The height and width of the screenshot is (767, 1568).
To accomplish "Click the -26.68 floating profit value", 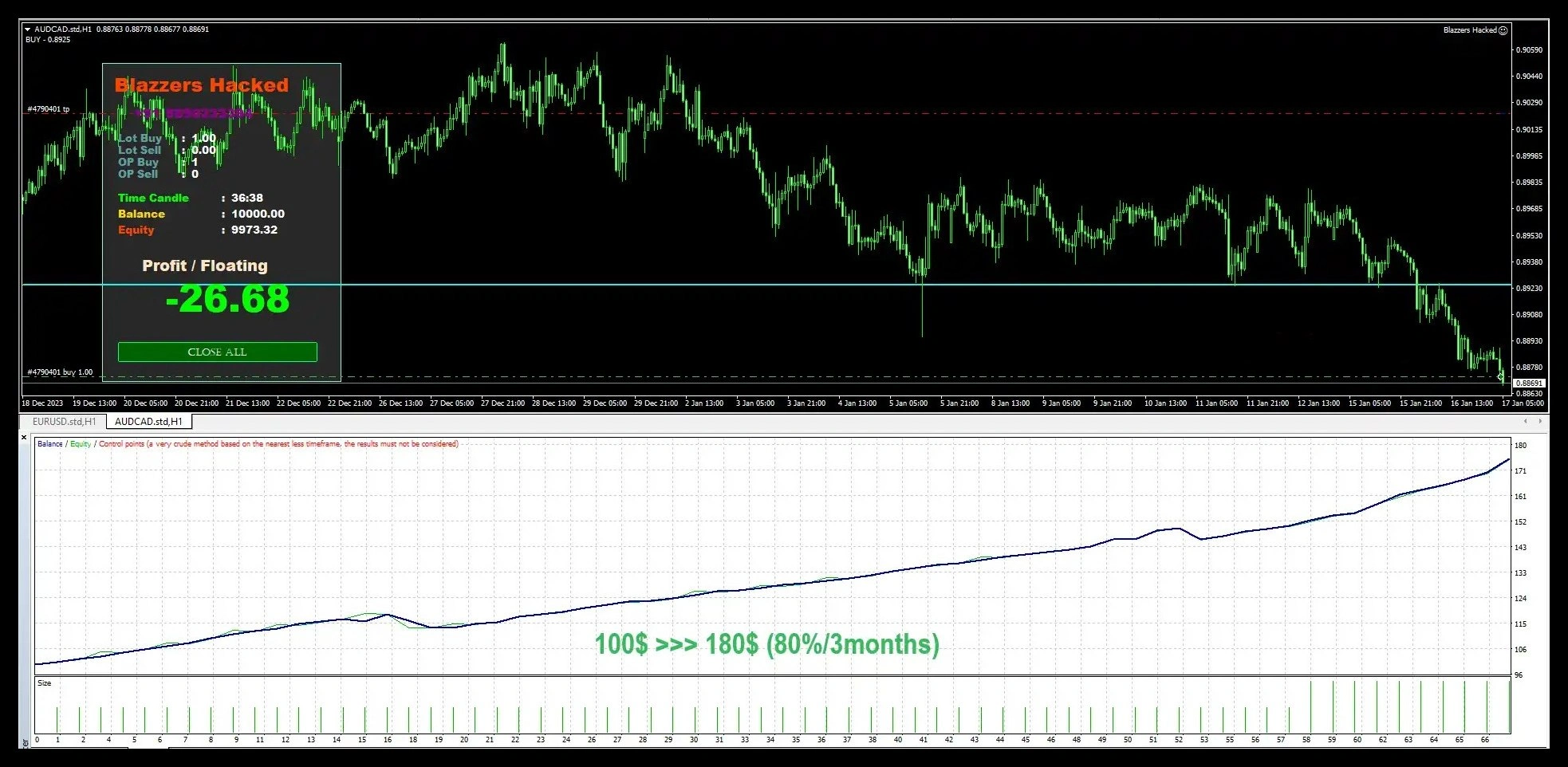I will point(227,300).
